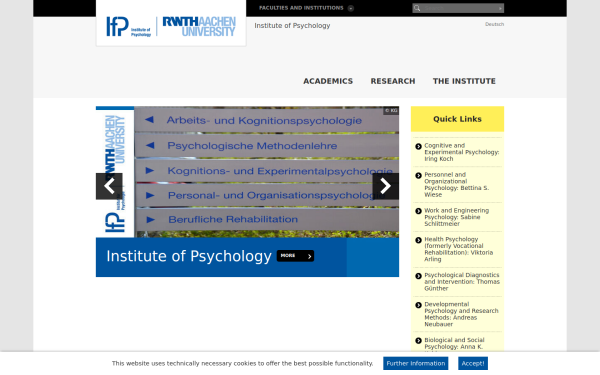This screenshot has width=600, height=375.
Task: Click arrow bullet beside Work and Engineering Psychology
Action: tap(418, 211)
